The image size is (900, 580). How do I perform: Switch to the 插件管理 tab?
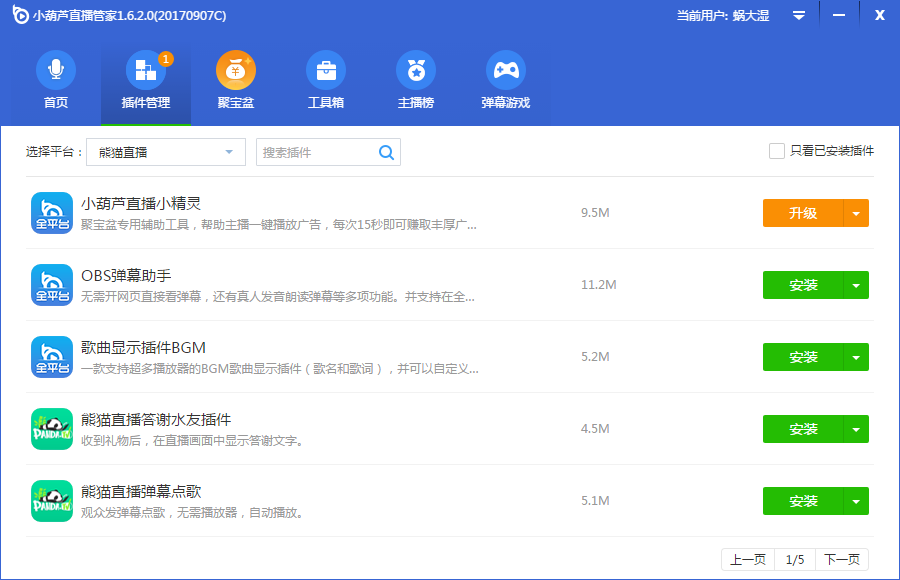pyautogui.click(x=146, y=82)
